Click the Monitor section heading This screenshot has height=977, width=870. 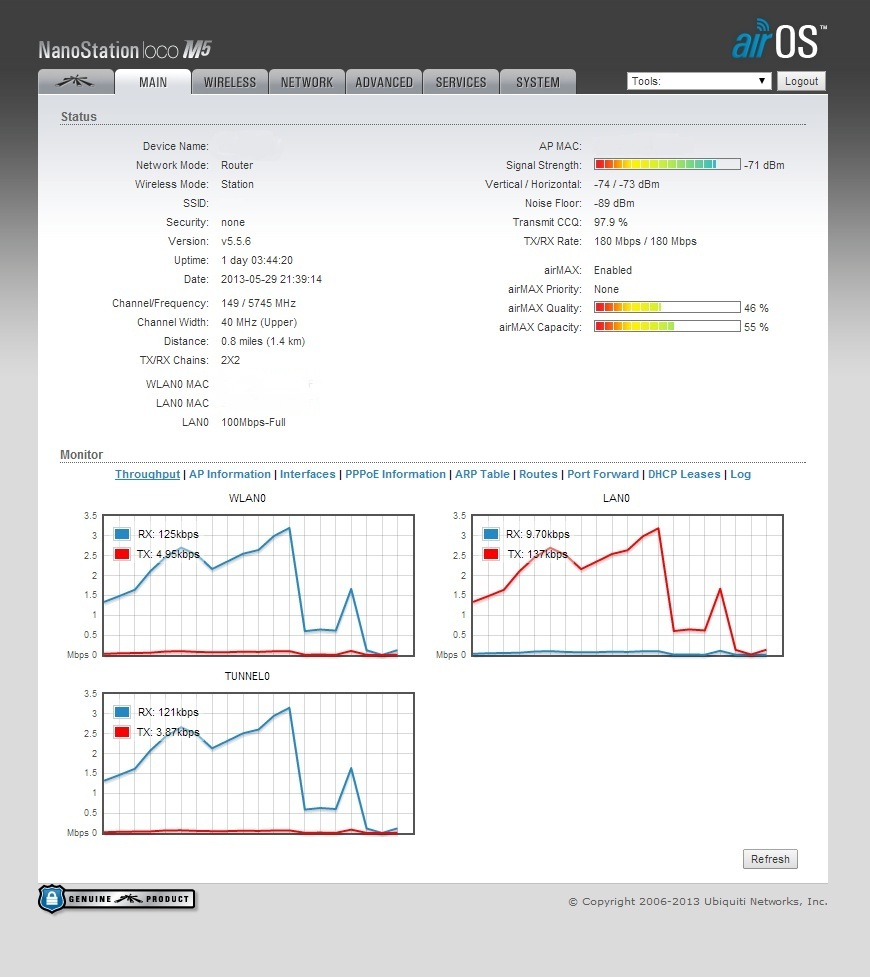(x=82, y=455)
